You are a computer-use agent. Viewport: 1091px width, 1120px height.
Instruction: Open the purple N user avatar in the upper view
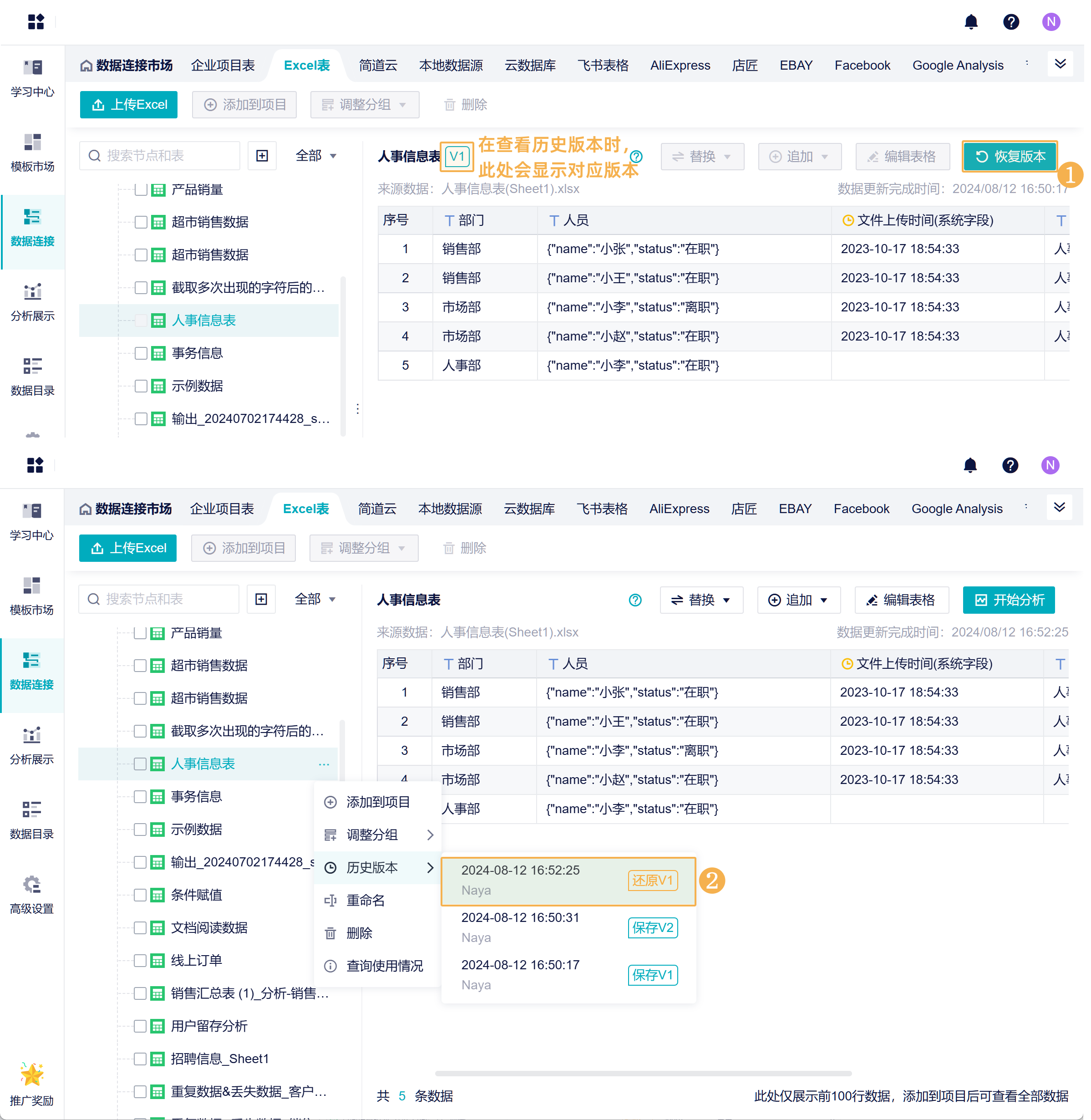[x=1051, y=22]
